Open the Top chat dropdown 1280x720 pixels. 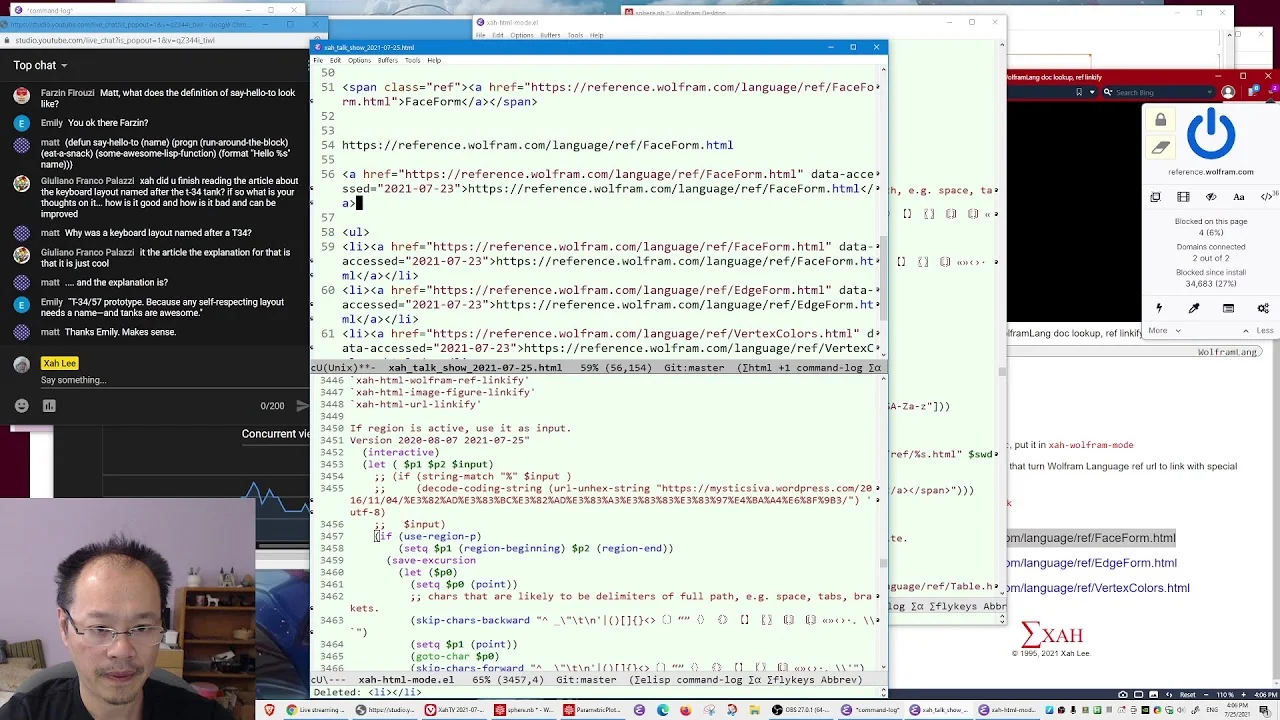point(41,65)
